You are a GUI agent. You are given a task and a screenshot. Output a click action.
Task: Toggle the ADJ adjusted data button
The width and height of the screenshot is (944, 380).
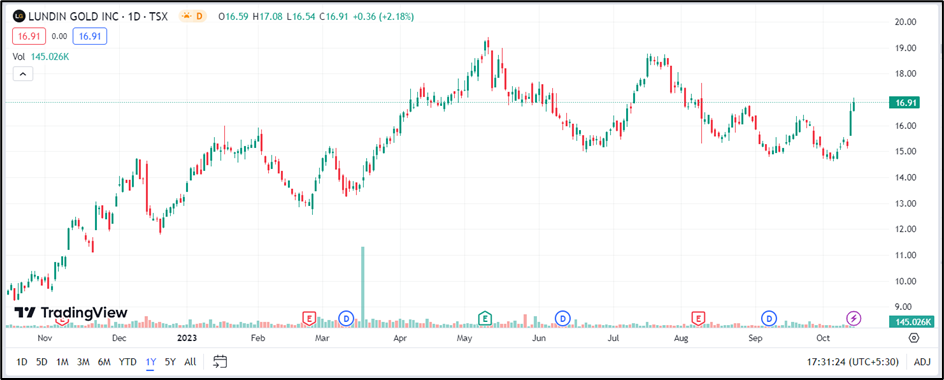(x=922, y=362)
